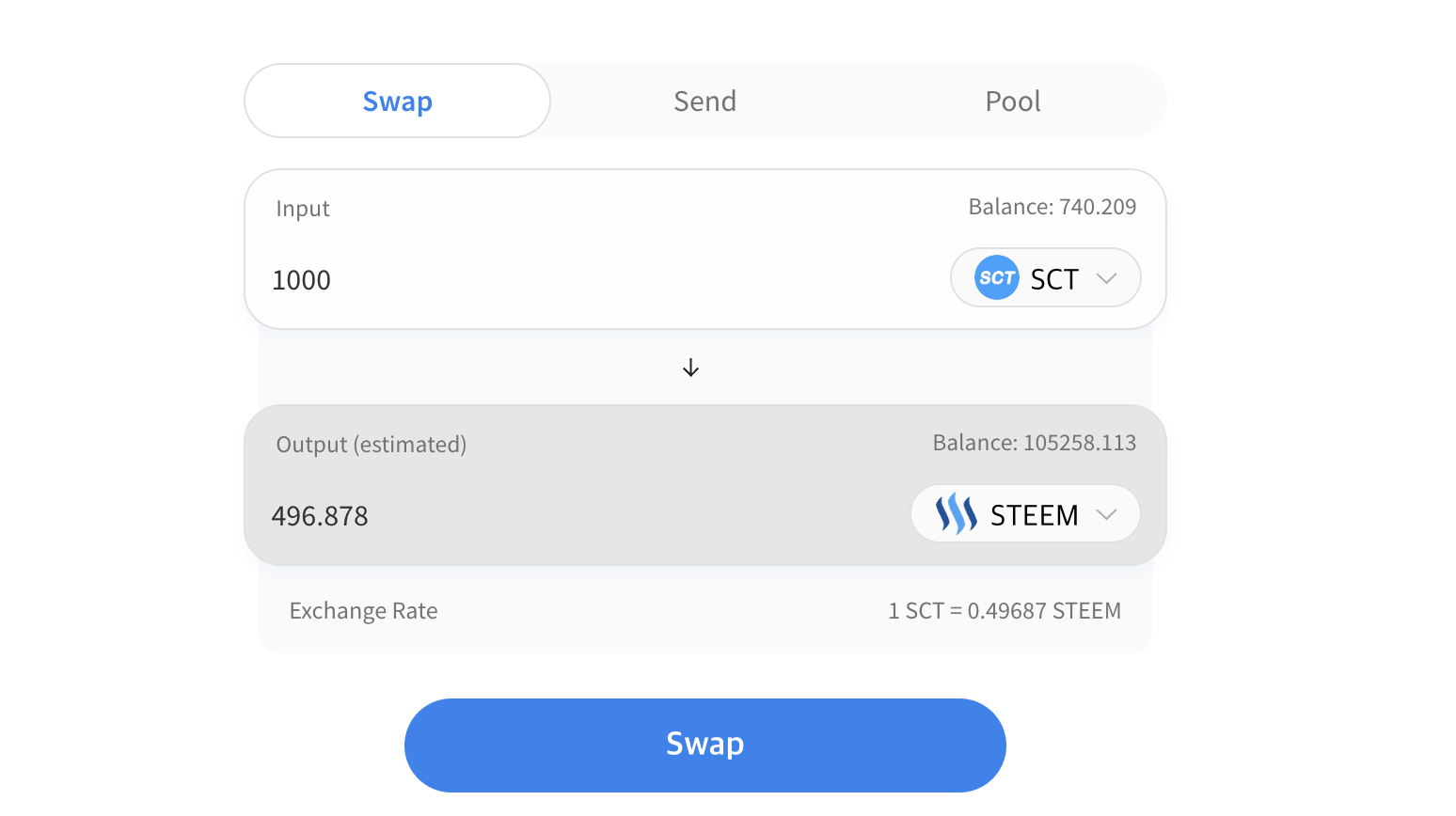Click the Exchange Rate label
Screen dimensions: 1456x816
point(363,611)
